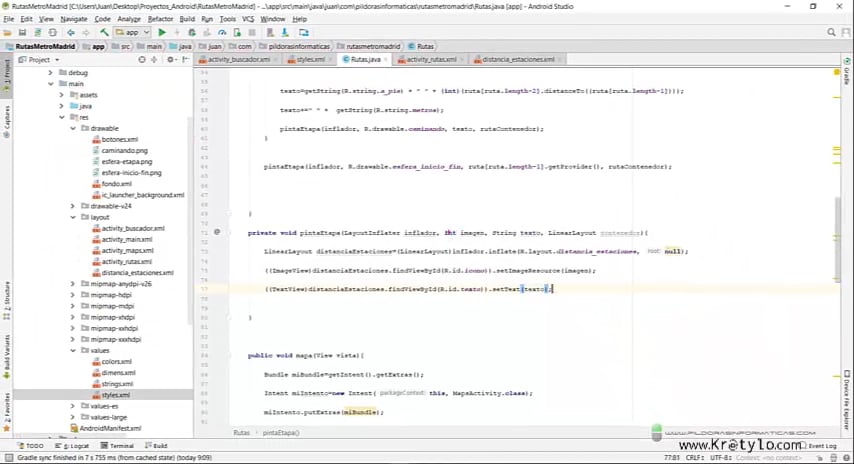Click the Debug app bug icon

[x=192, y=33]
